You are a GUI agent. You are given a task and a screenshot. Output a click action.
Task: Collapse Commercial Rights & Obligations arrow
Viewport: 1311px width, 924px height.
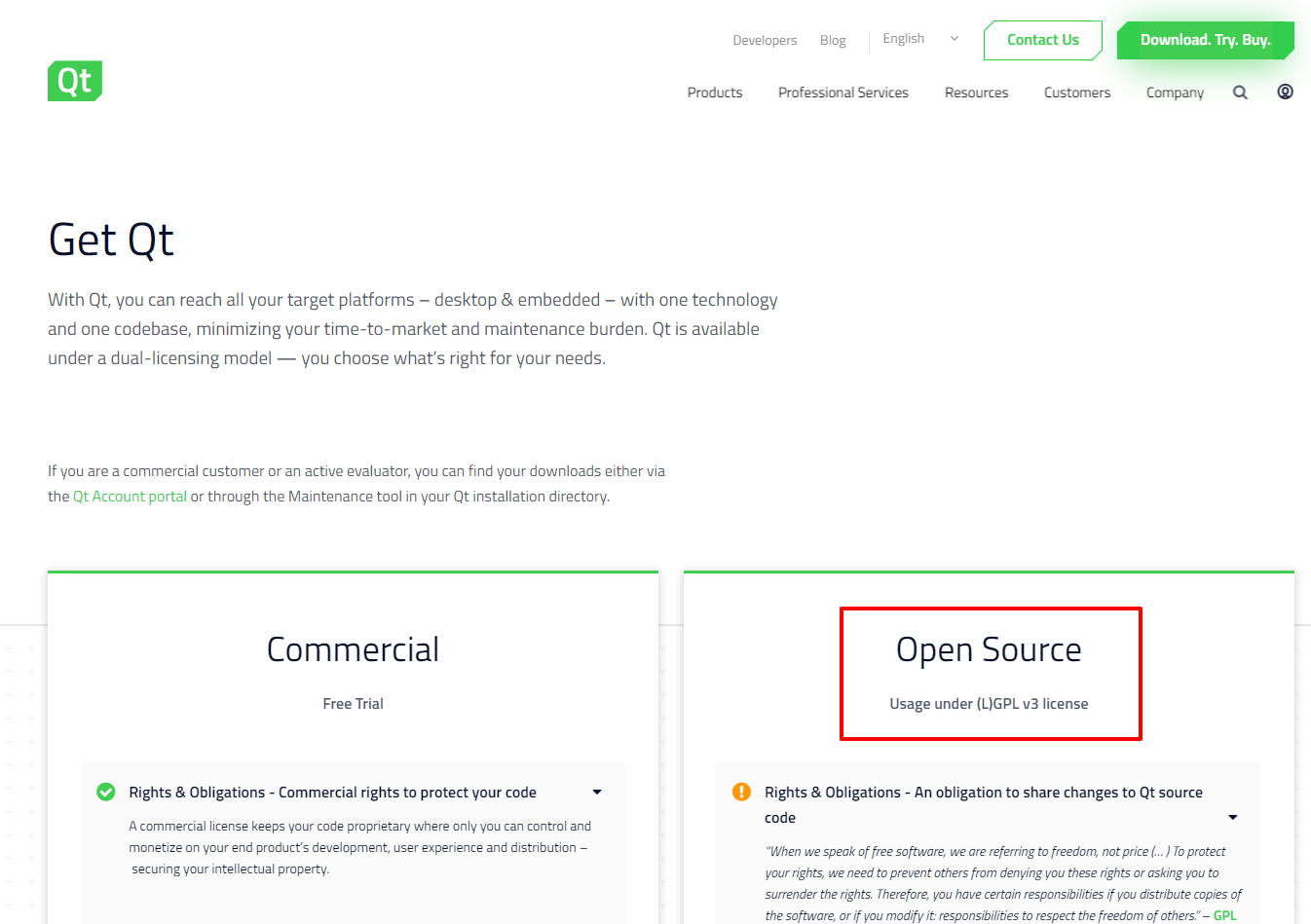(x=597, y=793)
